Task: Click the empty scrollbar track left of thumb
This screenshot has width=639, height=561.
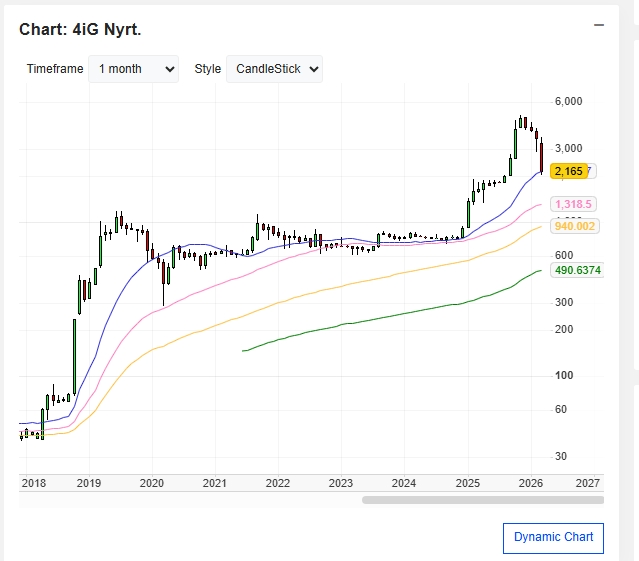Action: pyautogui.click(x=190, y=499)
